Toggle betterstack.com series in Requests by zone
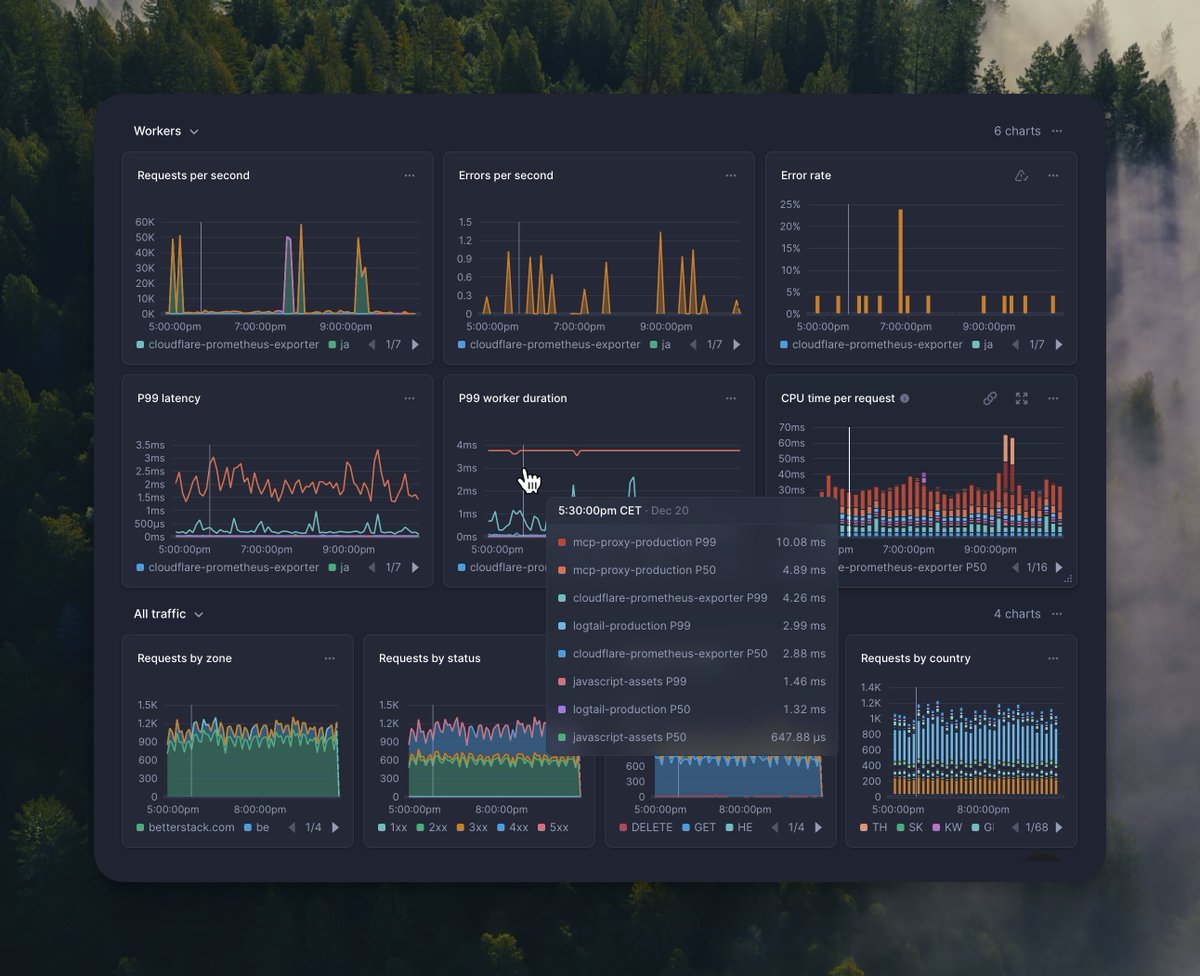This screenshot has height=976, width=1200. 186,827
